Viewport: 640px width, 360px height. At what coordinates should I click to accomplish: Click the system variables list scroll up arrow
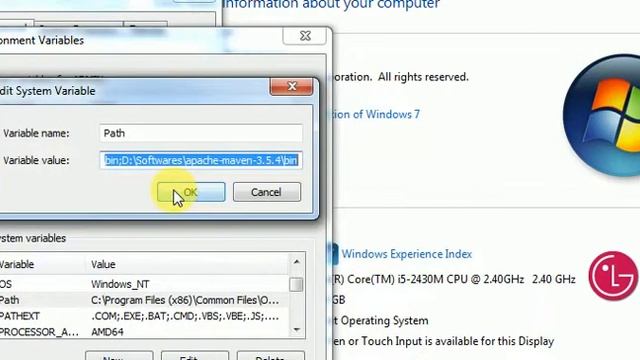tap(297, 262)
